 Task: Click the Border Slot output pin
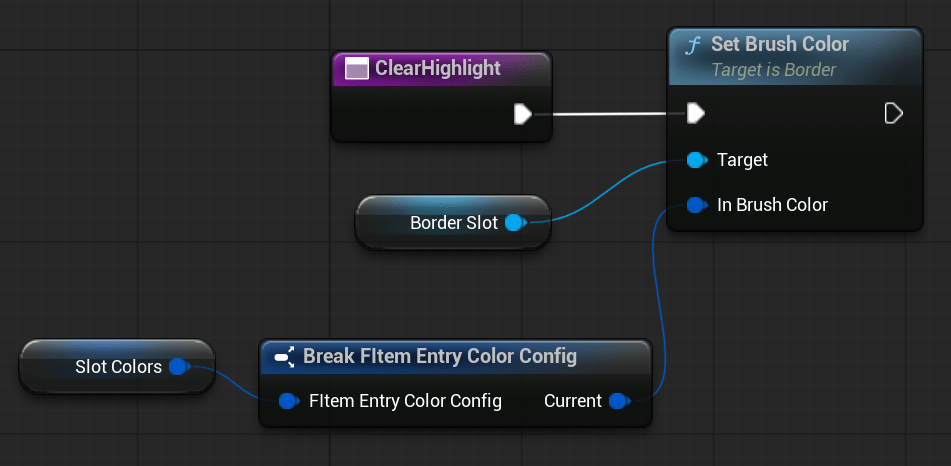click(515, 223)
